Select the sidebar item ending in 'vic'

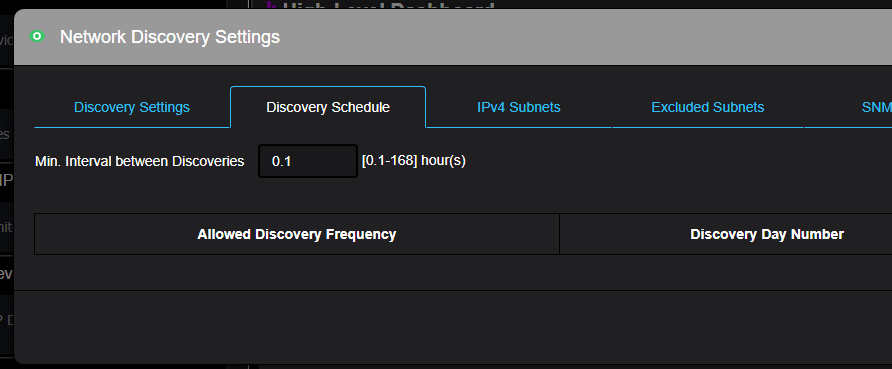click(x=6, y=40)
